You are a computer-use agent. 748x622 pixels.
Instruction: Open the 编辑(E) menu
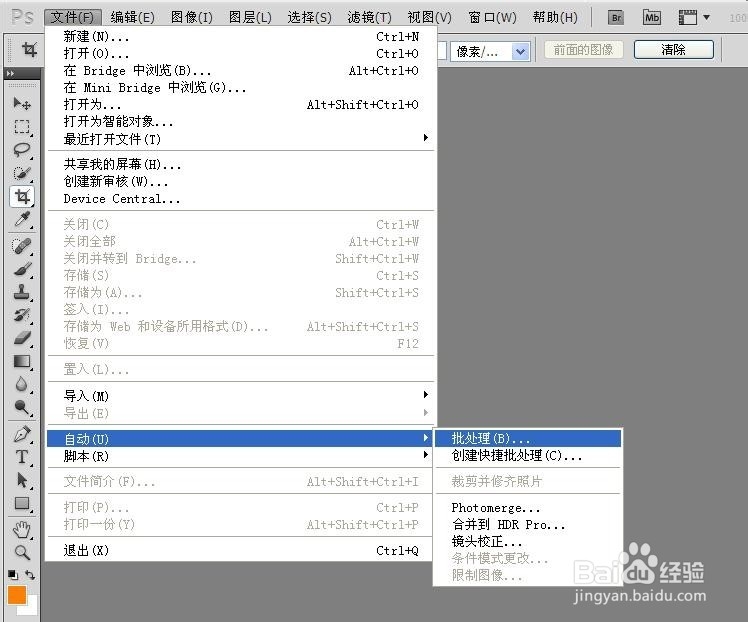pos(133,18)
